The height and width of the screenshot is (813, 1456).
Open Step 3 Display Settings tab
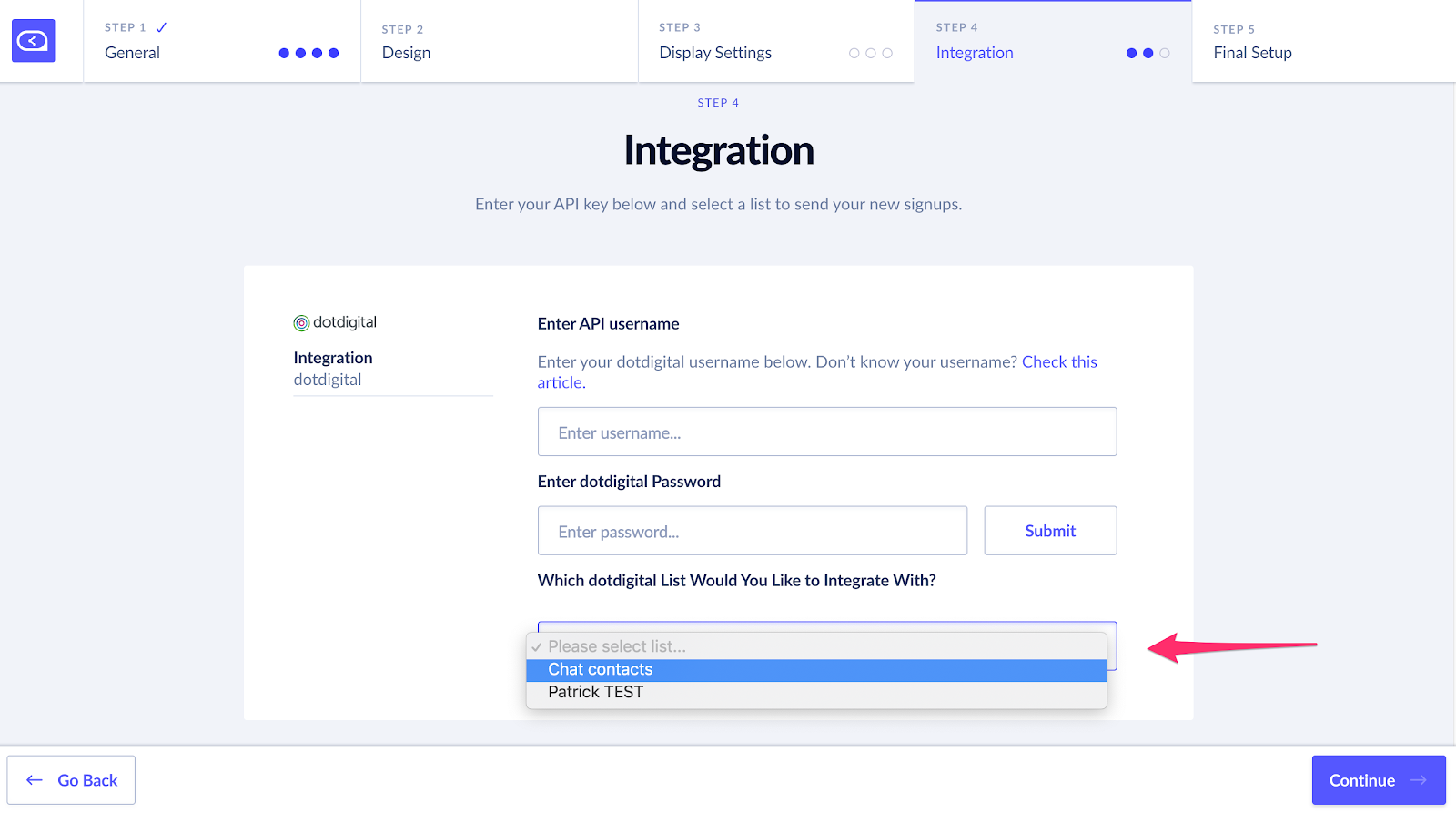click(x=776, y=41)
